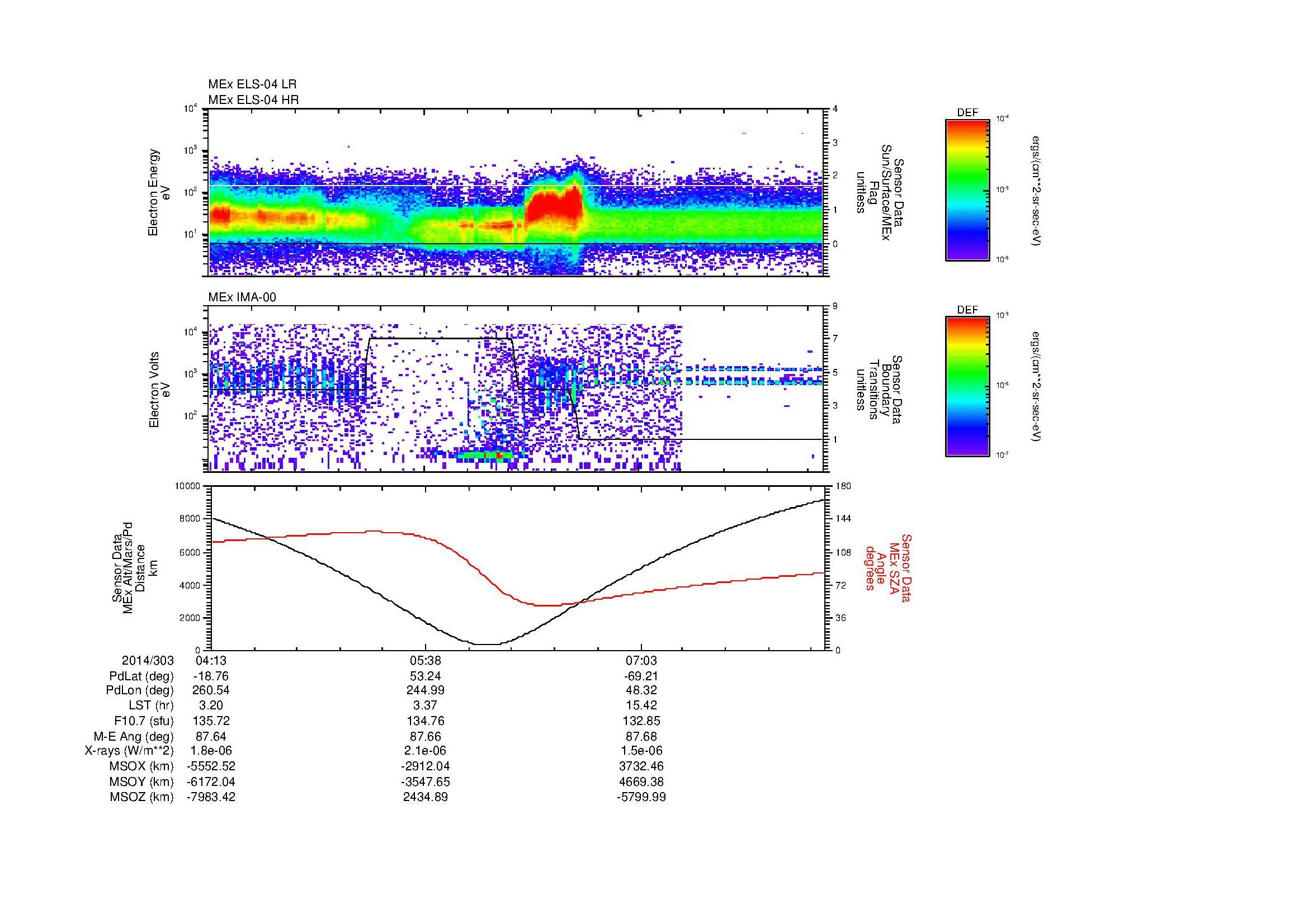This screenshot has height=924, width=1308.
Task: Click the F10.7 value '134.76'
Action: point(426,721)
